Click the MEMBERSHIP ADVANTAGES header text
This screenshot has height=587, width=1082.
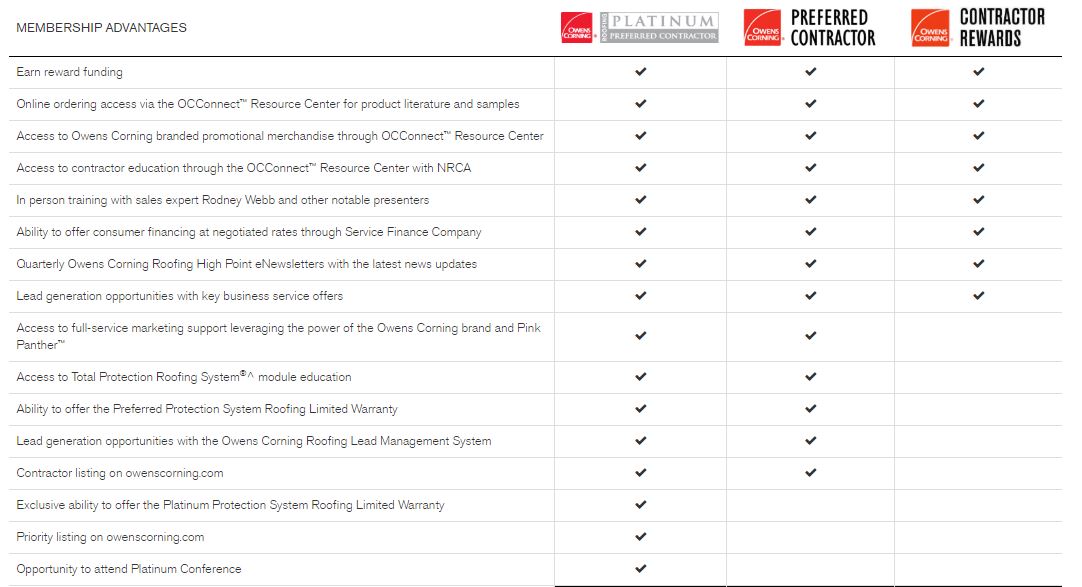point(101,28)
